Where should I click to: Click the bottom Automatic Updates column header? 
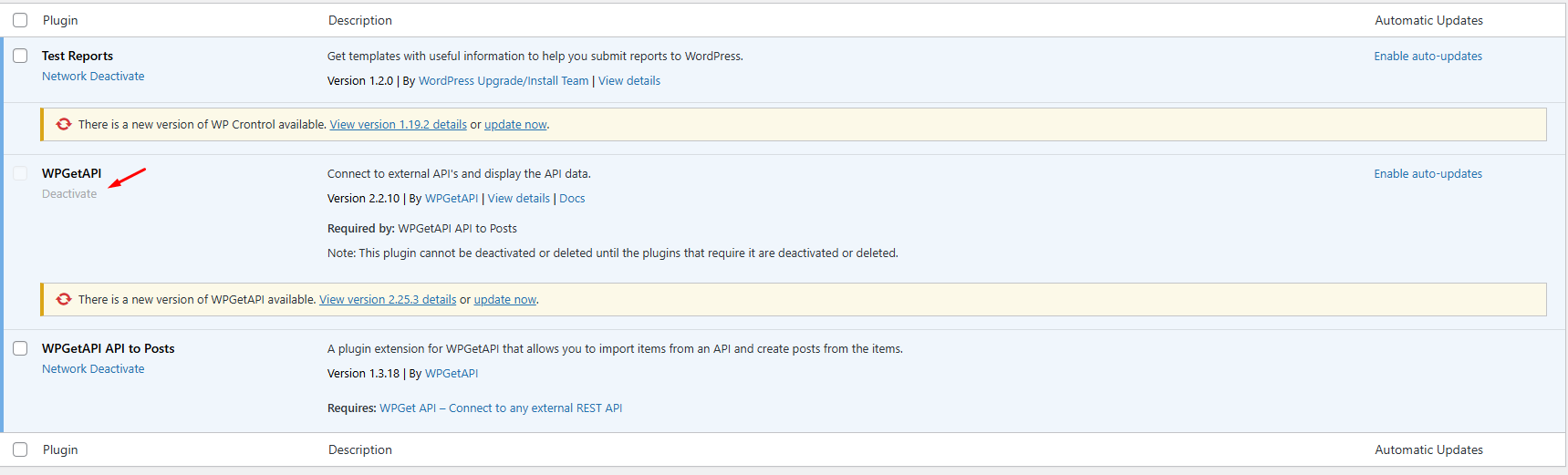[1428, 450]
